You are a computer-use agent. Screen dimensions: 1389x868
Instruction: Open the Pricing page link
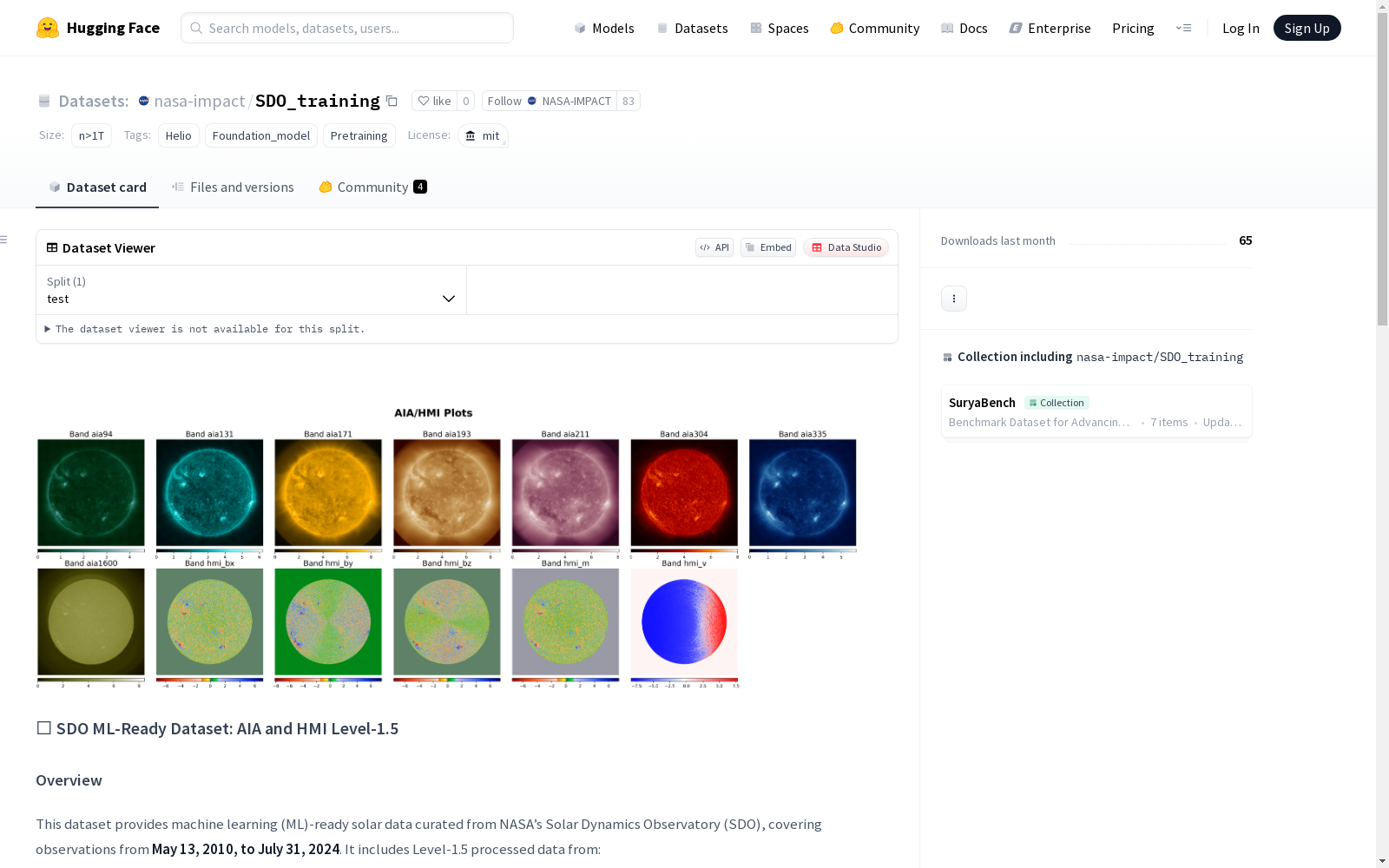(x=1133, y=28)
